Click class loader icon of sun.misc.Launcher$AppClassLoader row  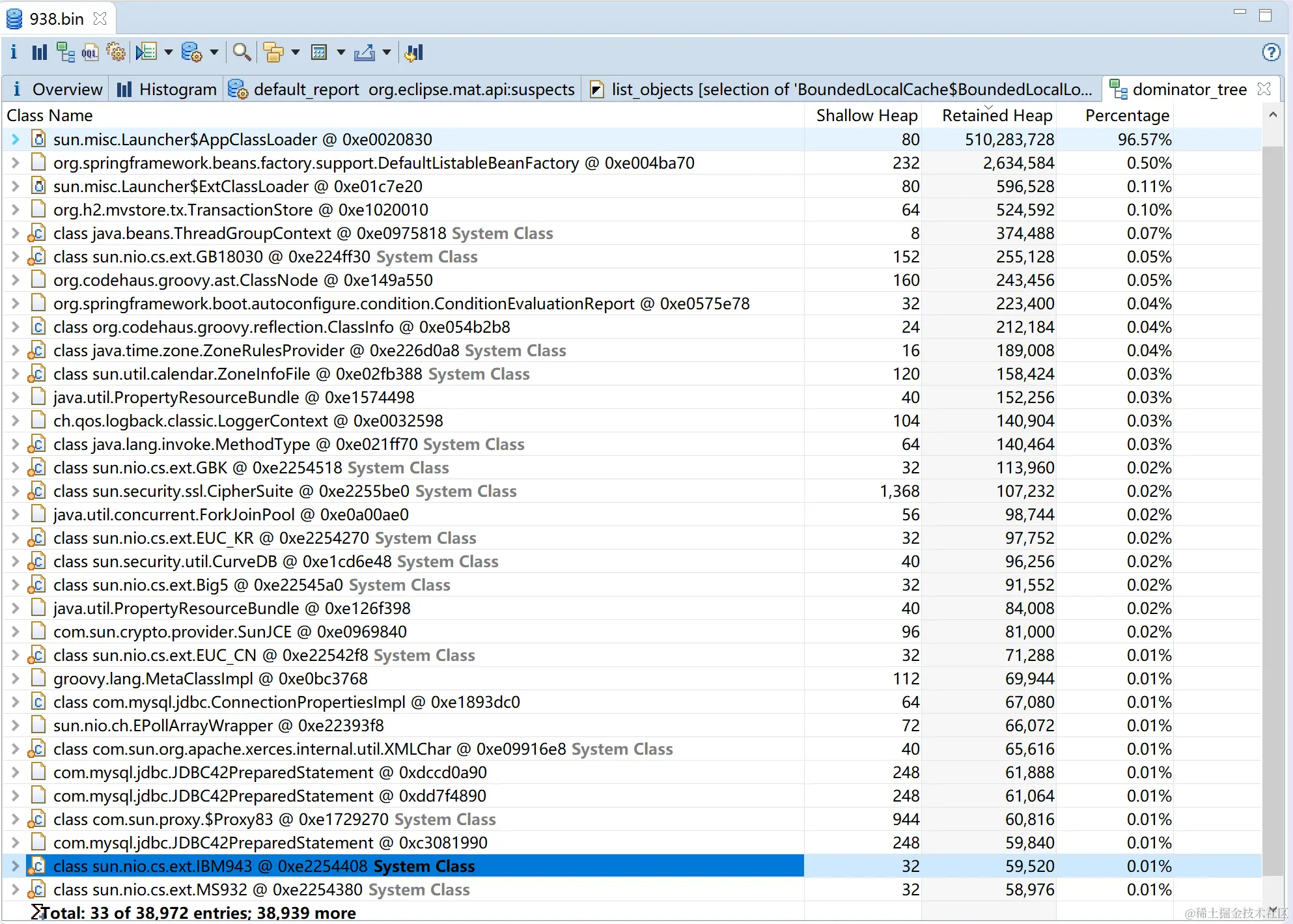coord(39,139)
